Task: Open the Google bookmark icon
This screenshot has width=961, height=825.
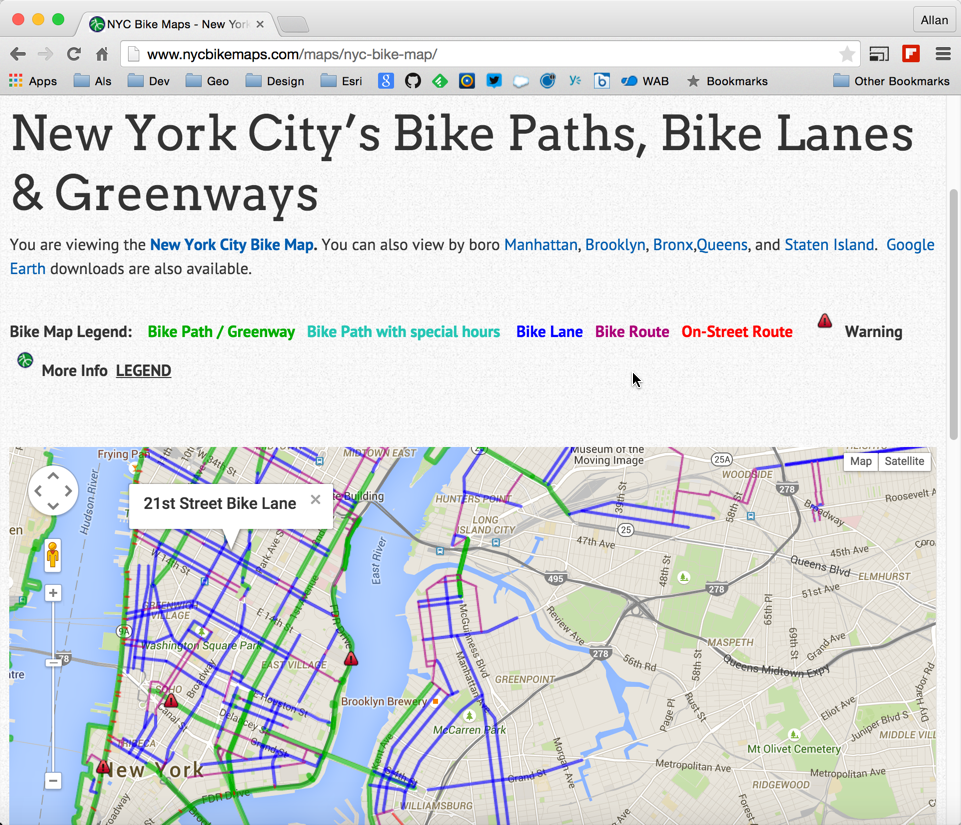Action: (386, 81)
